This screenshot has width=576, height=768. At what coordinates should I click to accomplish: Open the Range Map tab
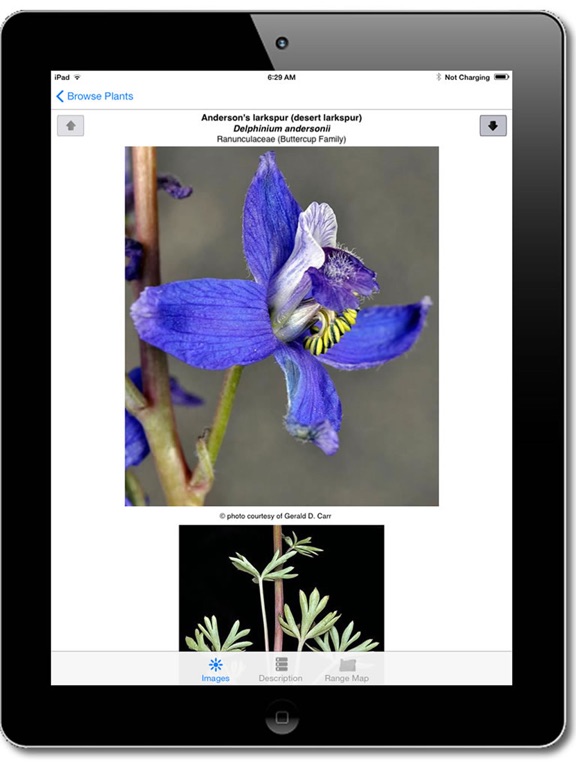346,670
